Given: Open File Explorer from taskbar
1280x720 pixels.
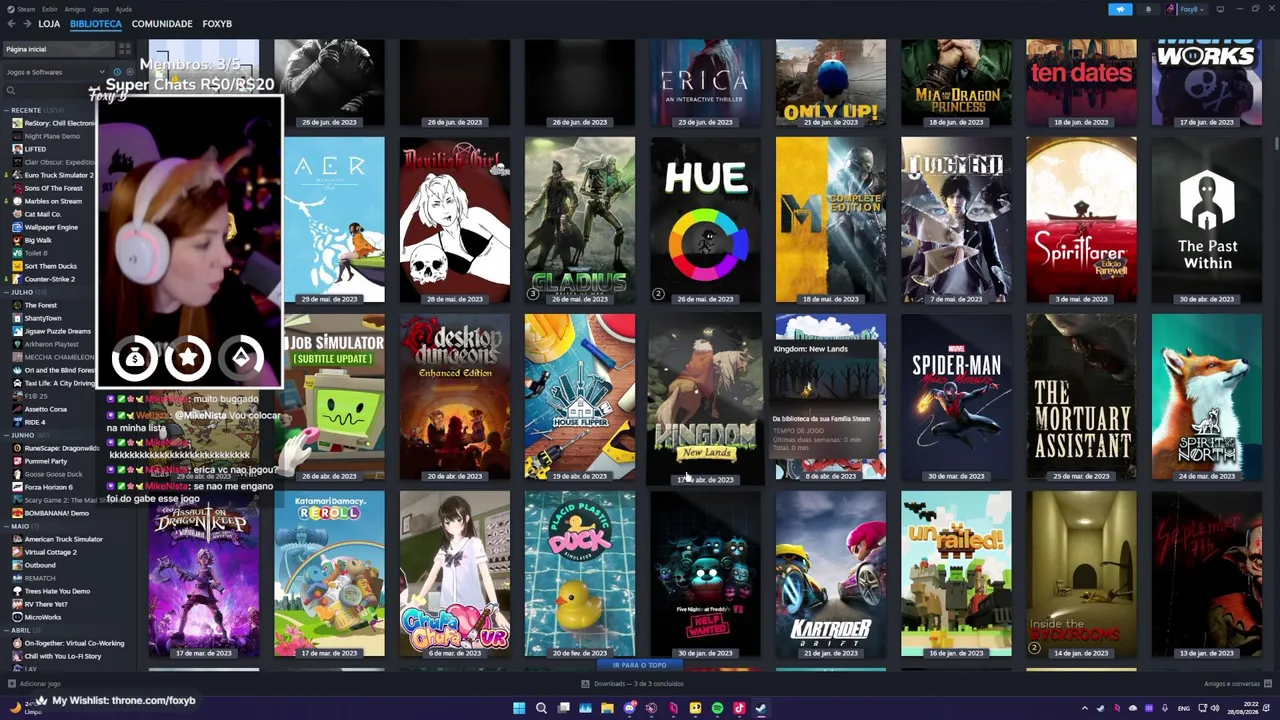Looking at the screenshot, I should point(607,708).
